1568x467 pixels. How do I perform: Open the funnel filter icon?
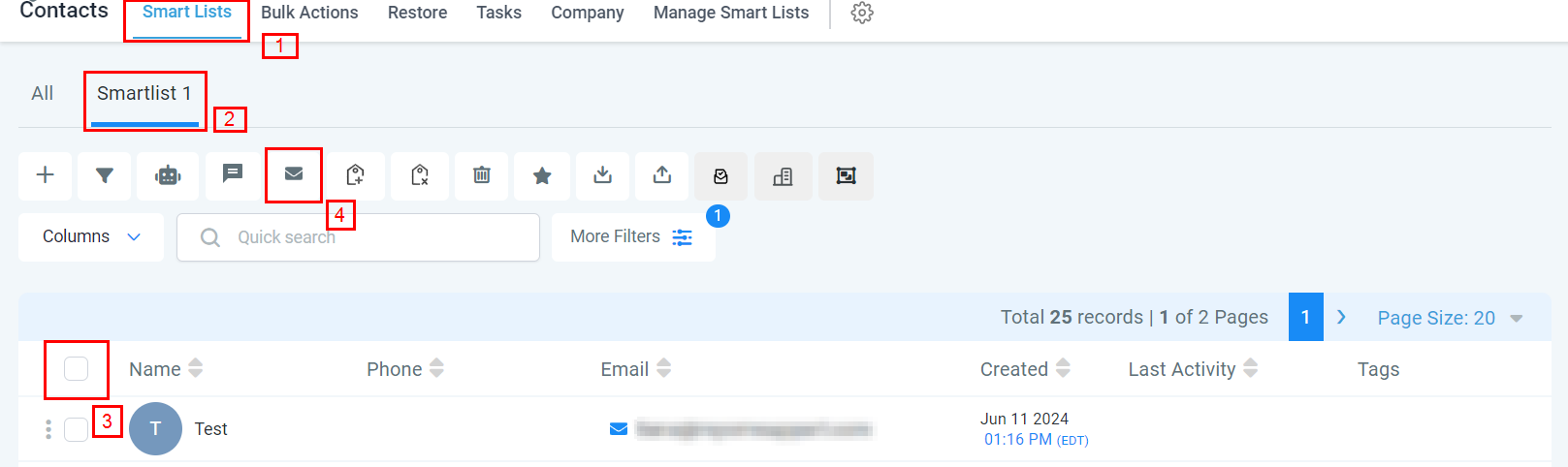tap(105, 175)
